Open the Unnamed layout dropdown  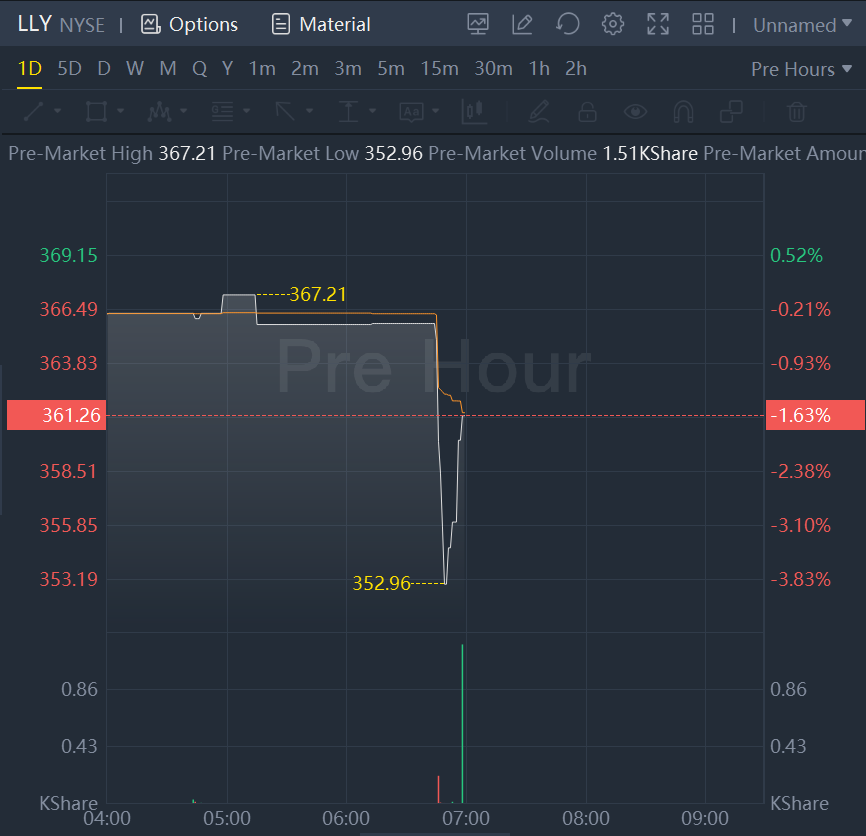(802, 25)
